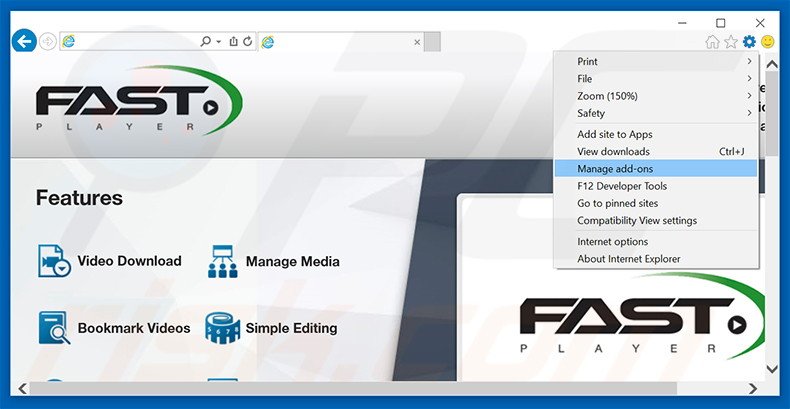This screenshot has width=790, height=409.
Task: Open the Safety submenu
Action: 656,113
